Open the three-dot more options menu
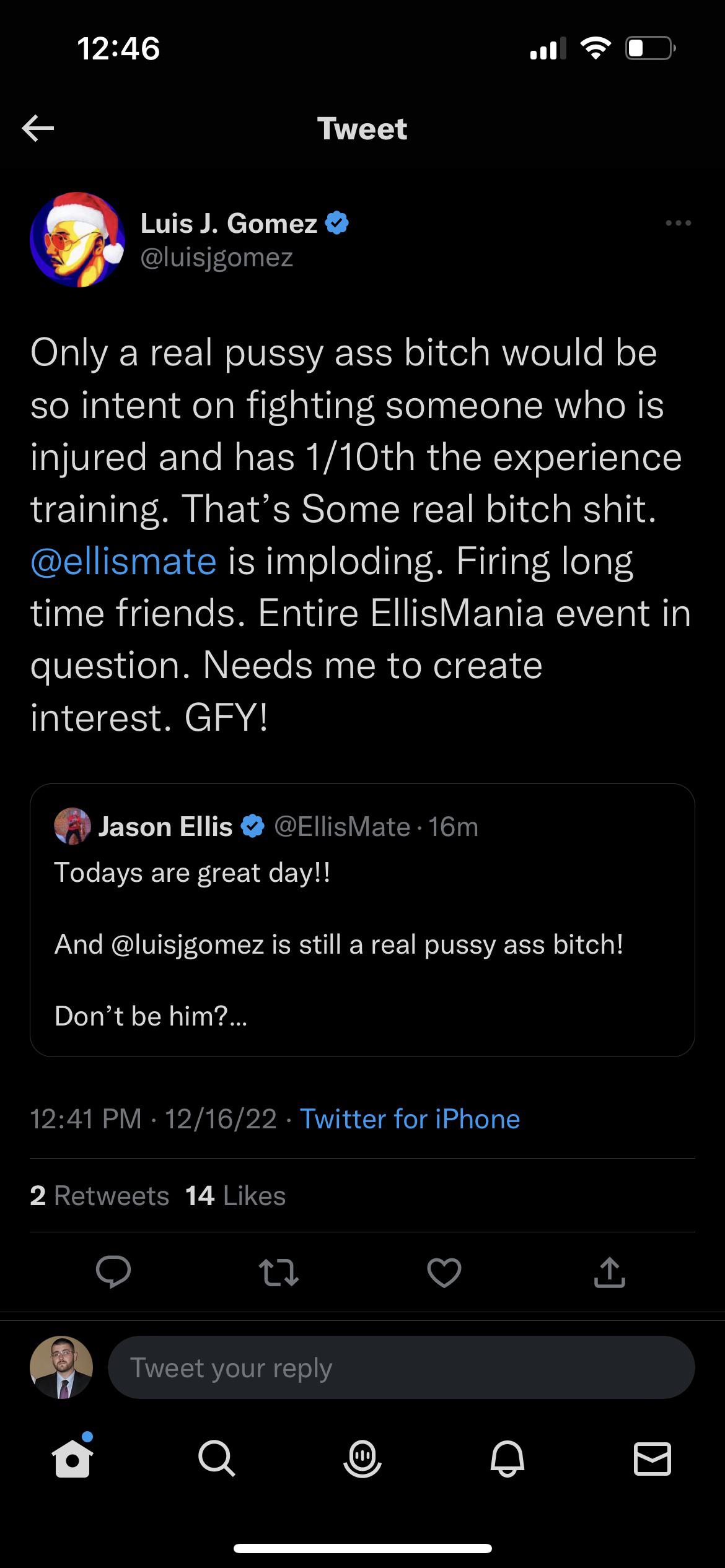The image size is (725, 1568). [x=678, y=223]
